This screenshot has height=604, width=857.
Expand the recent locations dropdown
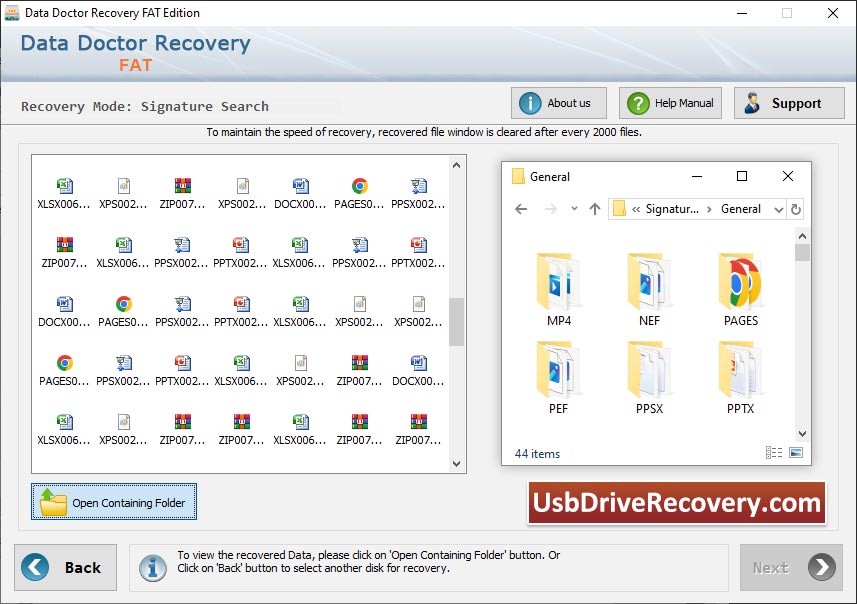[574, 209]
